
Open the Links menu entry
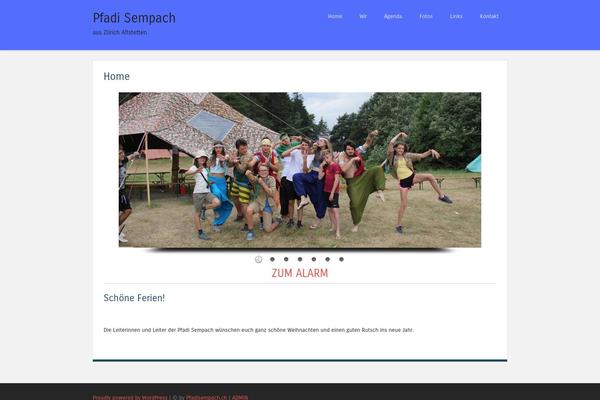(x=456, y=16)
